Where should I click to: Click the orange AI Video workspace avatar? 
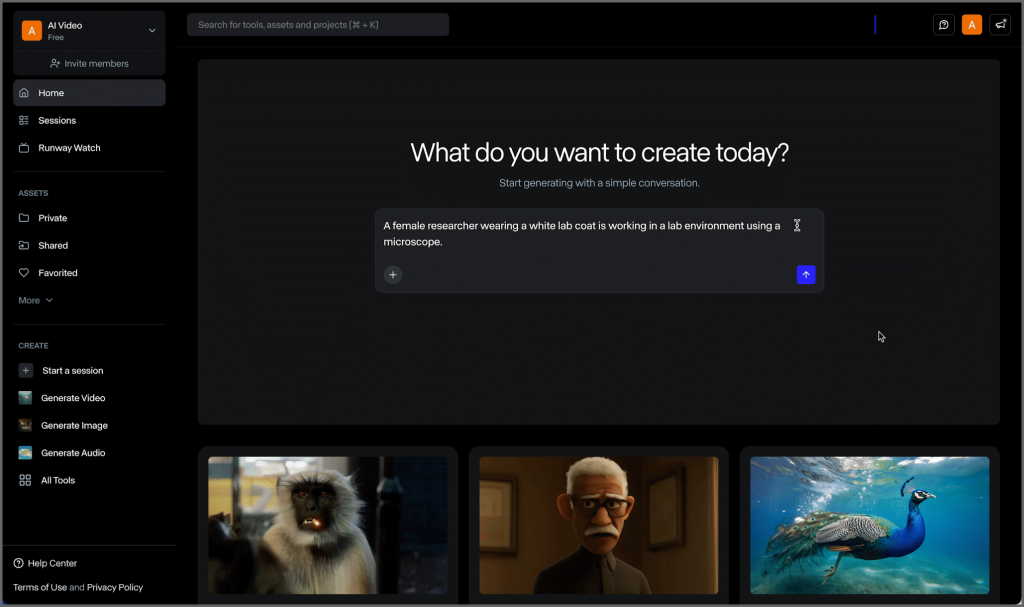[x=31, y=31]
